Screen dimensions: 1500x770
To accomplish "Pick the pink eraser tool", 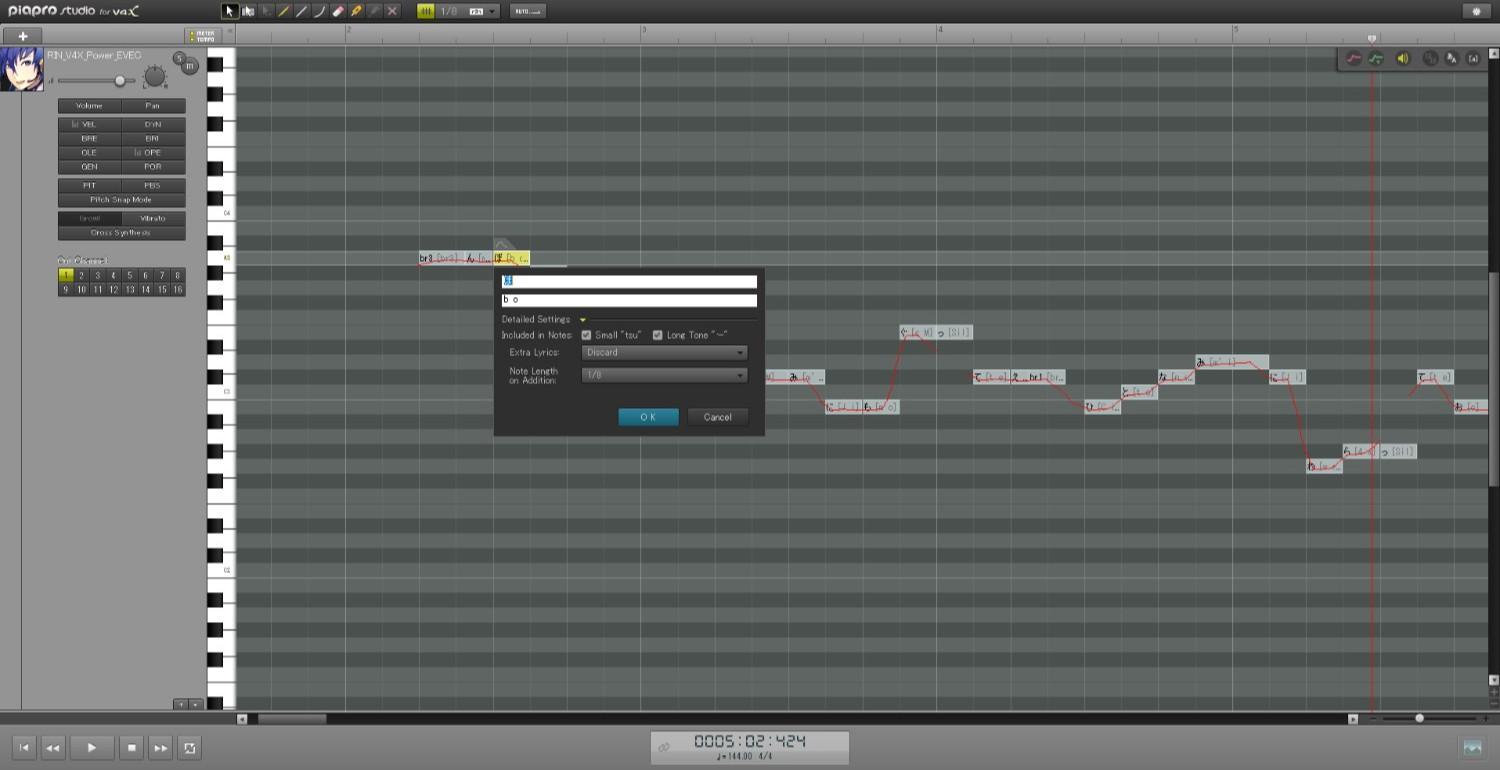I will (337, 11).
